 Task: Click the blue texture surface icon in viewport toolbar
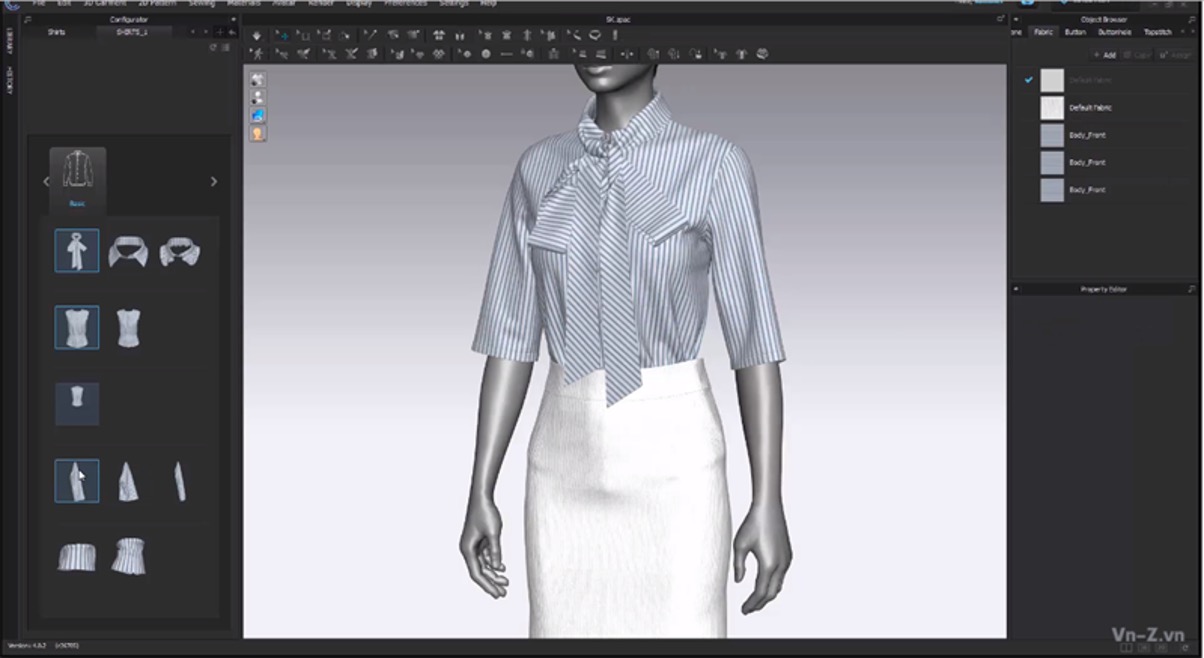[258, 115]
